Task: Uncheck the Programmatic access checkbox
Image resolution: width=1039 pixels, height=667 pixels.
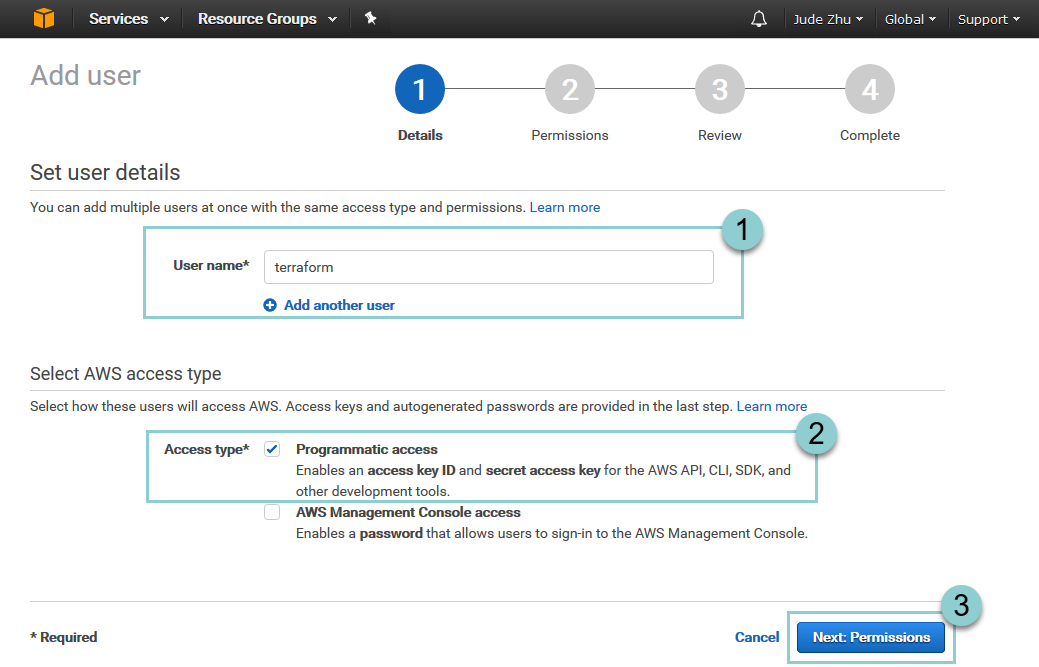Action: [272, 450]
